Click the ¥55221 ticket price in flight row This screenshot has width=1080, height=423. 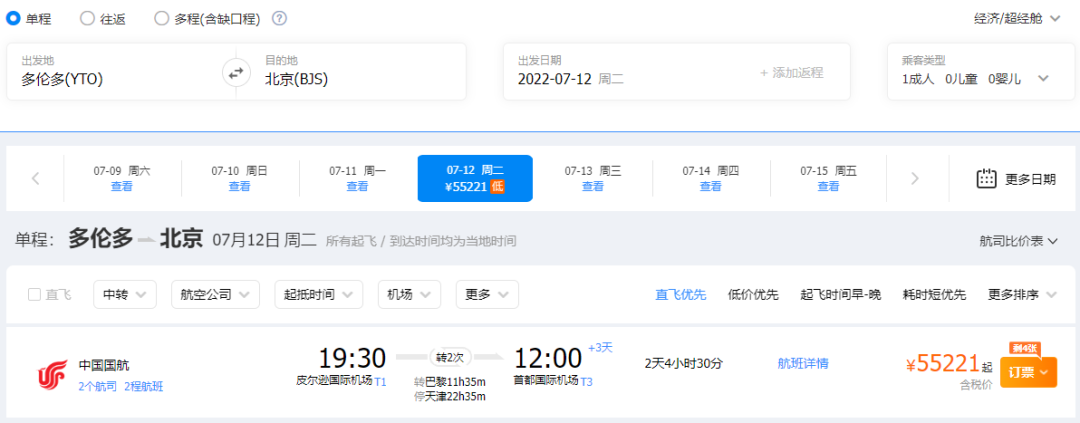pyautogui.click(x=943, y=363)
